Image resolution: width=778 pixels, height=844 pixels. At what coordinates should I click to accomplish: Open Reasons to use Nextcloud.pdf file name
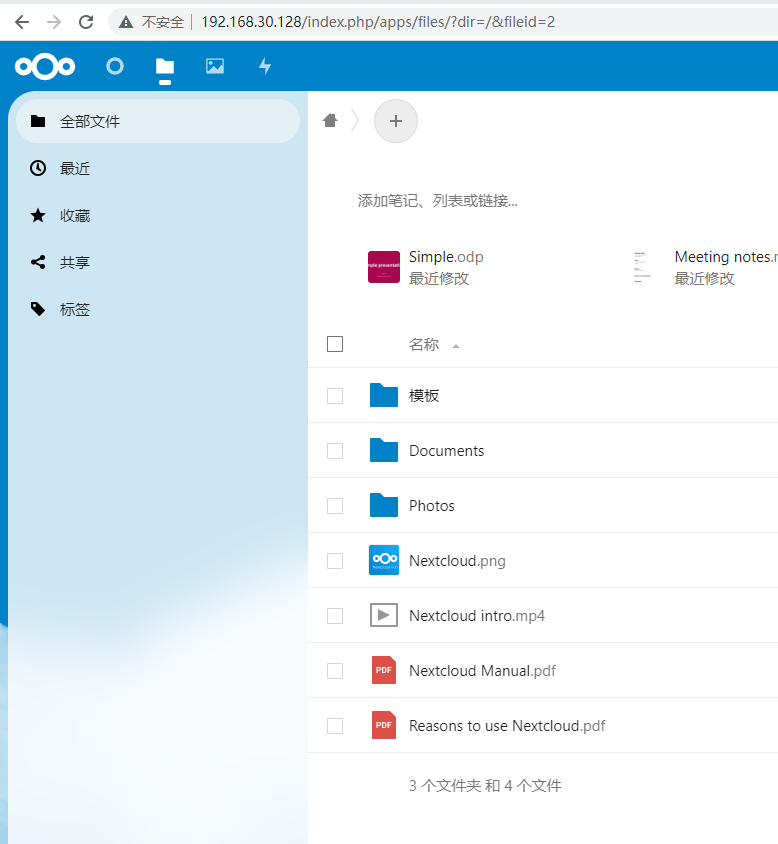pyautogui.click(x=507, y=726)
